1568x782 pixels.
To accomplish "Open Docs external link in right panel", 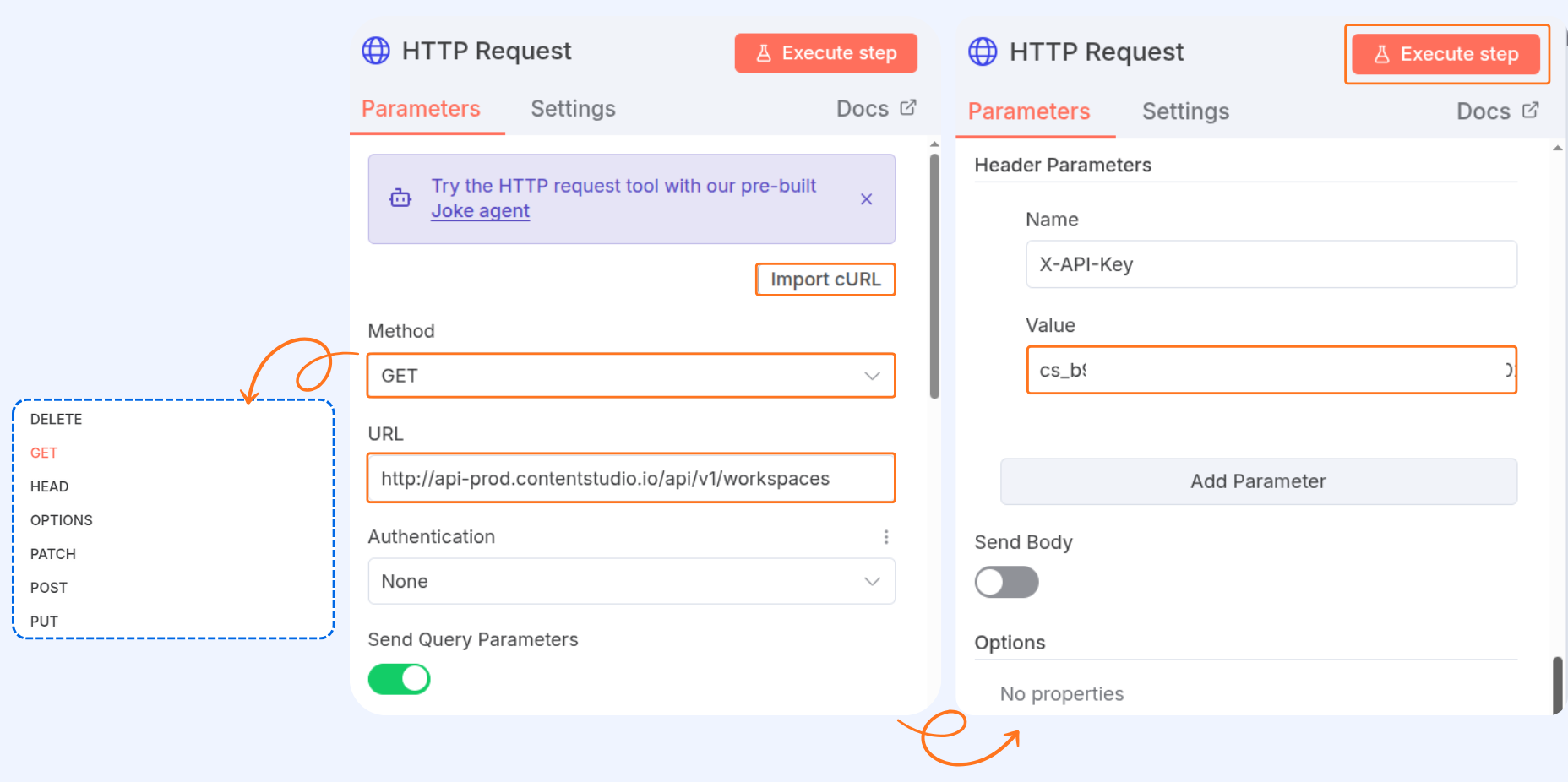I will [x=1497, y=111].
